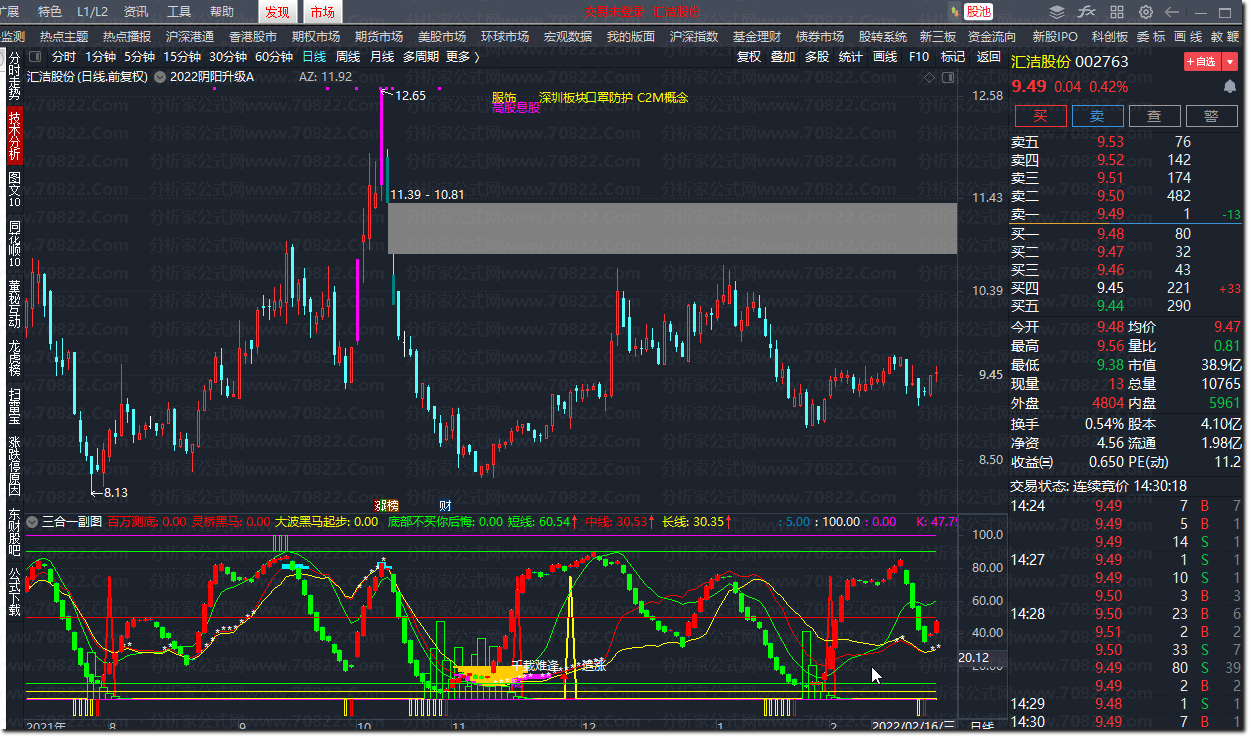Screen dimensions: 1251x737
Task: Select 新股IPO in the navigation bar
Action: coord(1055,36)
